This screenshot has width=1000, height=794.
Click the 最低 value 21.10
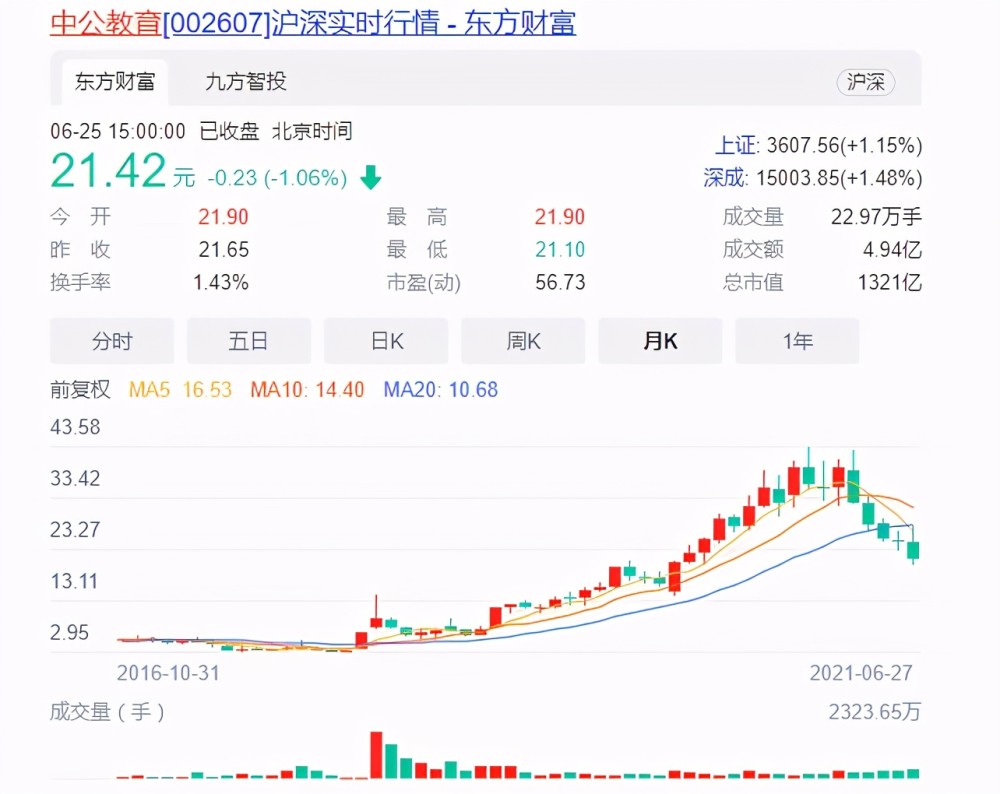pyautogui.click(x=560, y=249)
